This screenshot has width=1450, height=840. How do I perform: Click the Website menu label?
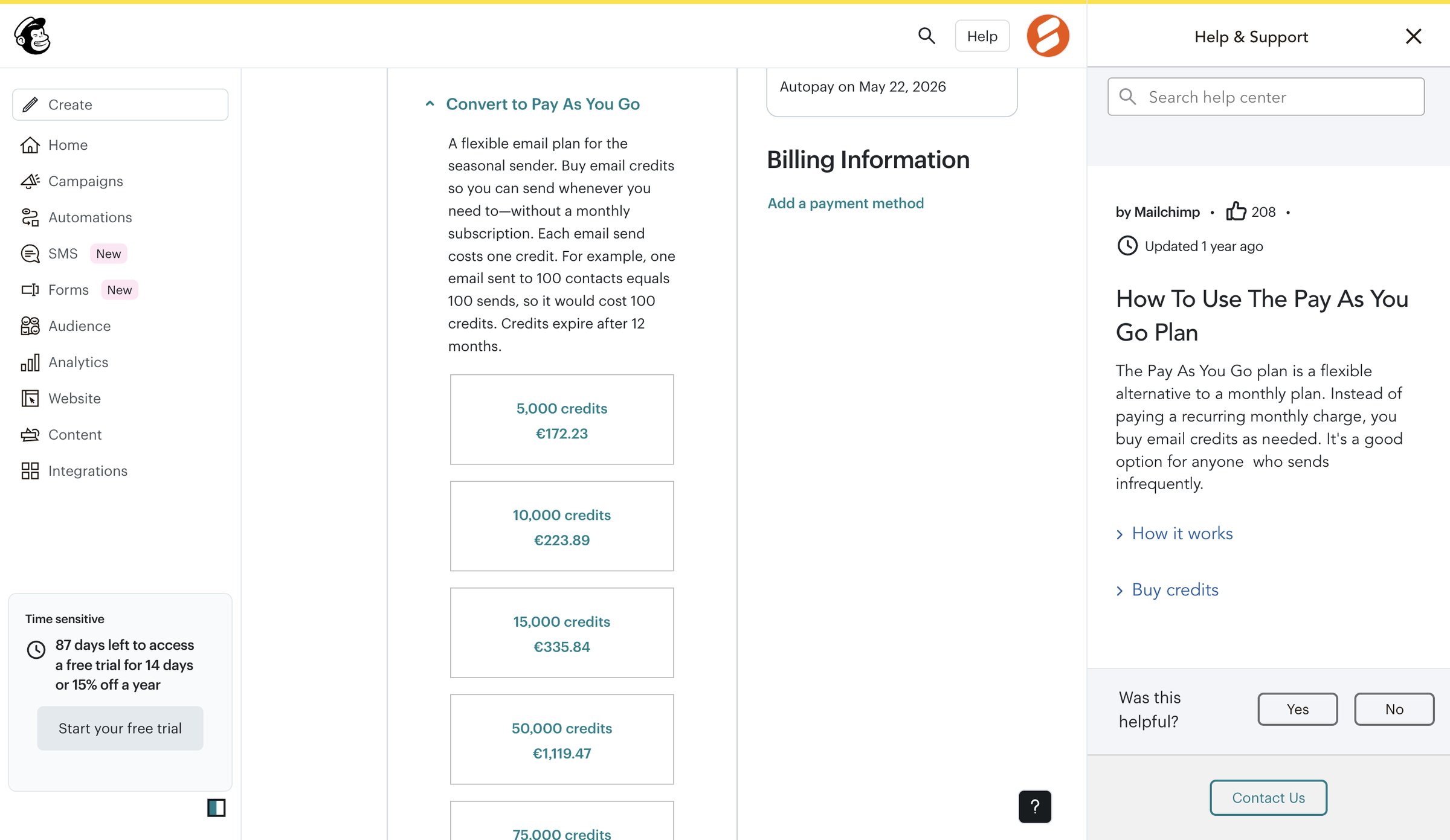(x=74, y=399)
